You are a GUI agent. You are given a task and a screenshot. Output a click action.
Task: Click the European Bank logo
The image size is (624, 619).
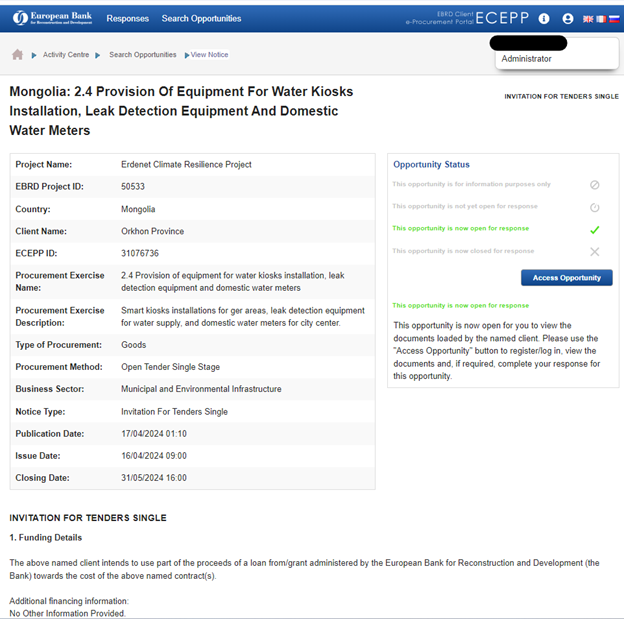pyautogui.click(x=52, y=18)
